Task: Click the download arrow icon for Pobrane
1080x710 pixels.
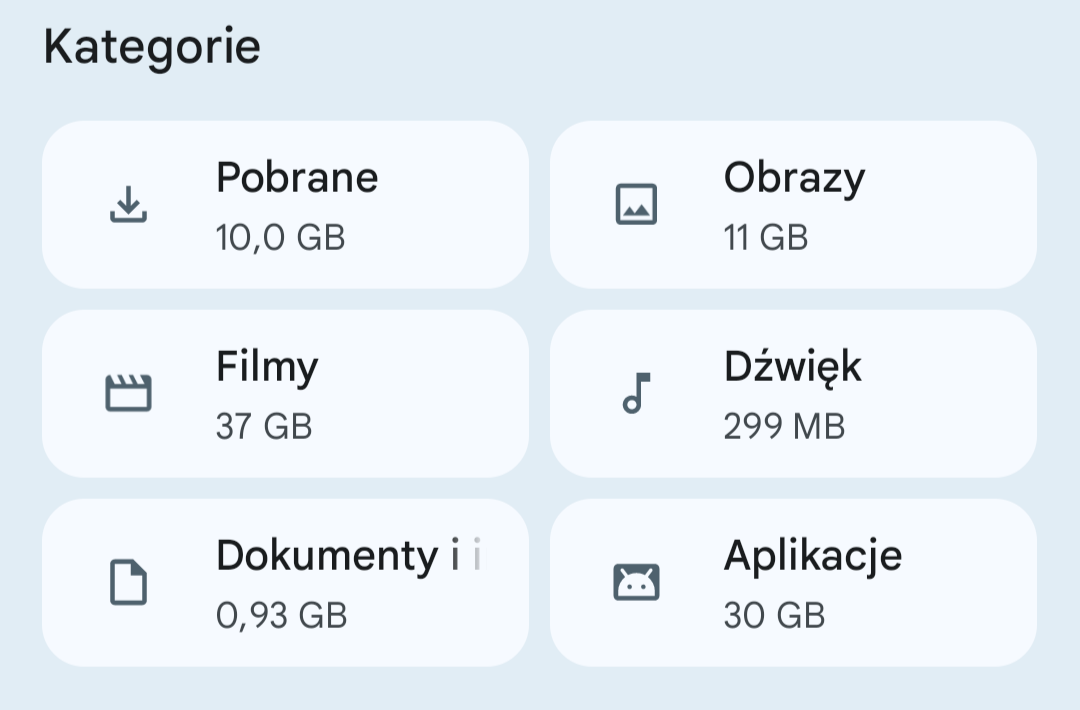Action: 128,205
